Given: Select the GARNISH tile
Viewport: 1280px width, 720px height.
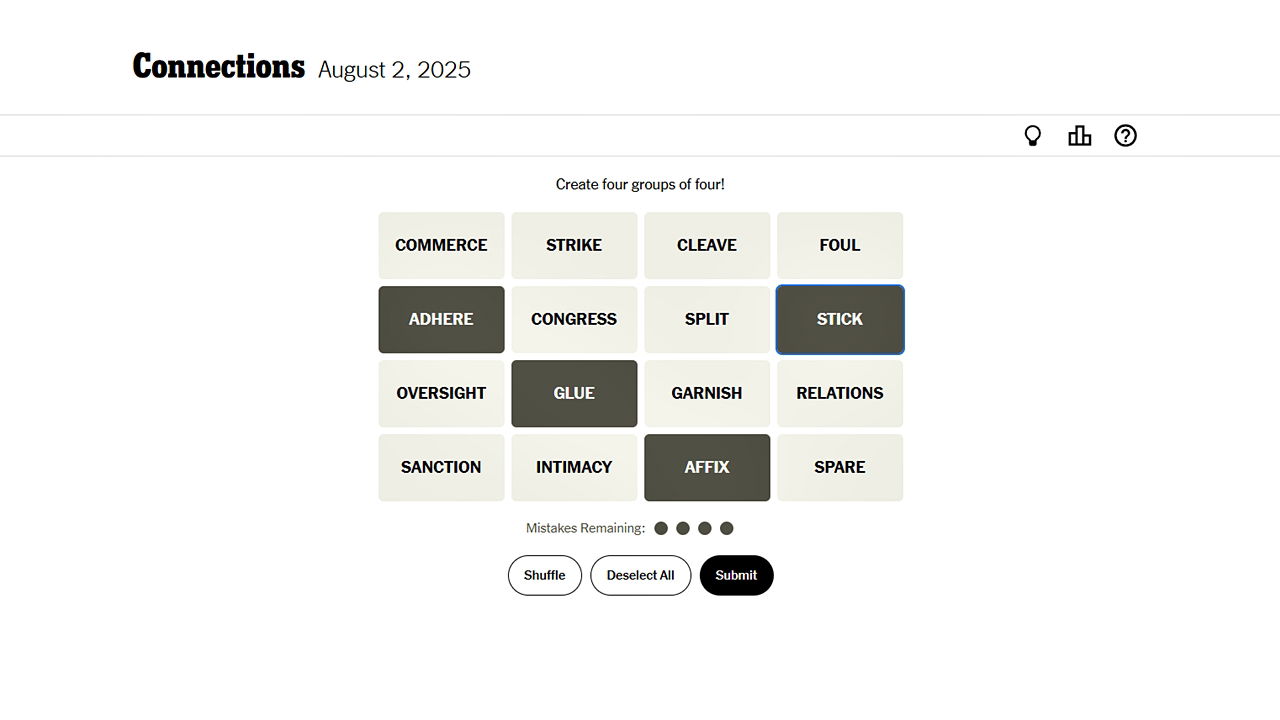Looking at the screenshot, I should pos(707,393).
